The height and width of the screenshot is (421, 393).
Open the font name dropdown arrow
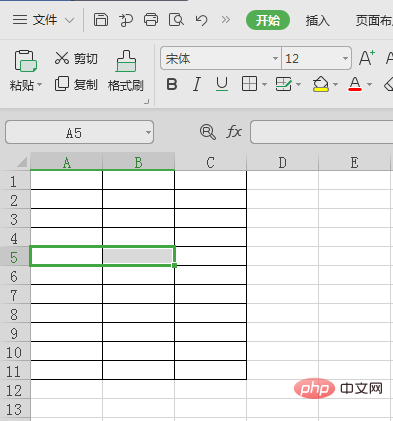tap(275, 59)
